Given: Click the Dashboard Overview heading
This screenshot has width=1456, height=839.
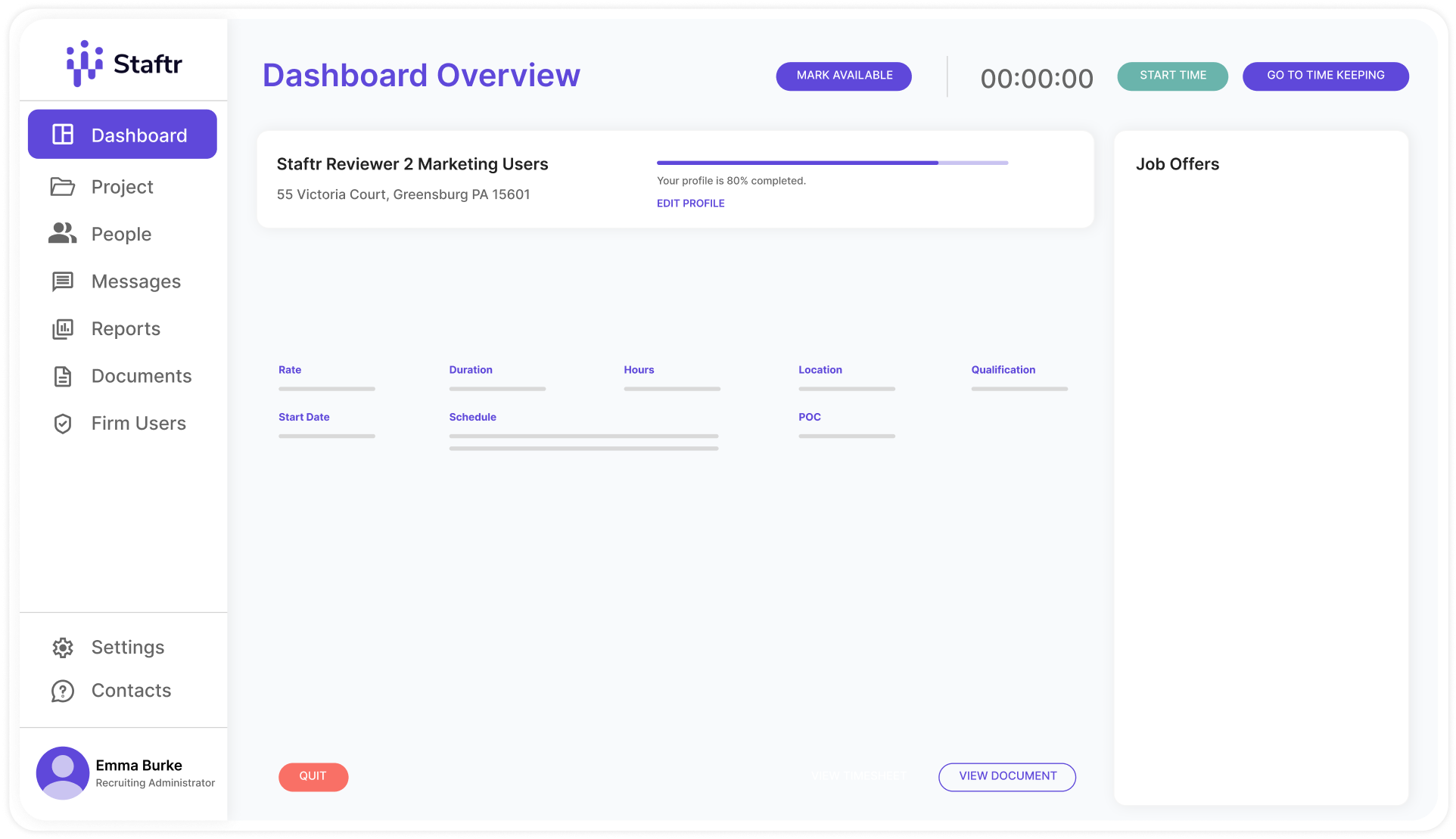Looking at the screenshot, I should [x=422, y=76].
